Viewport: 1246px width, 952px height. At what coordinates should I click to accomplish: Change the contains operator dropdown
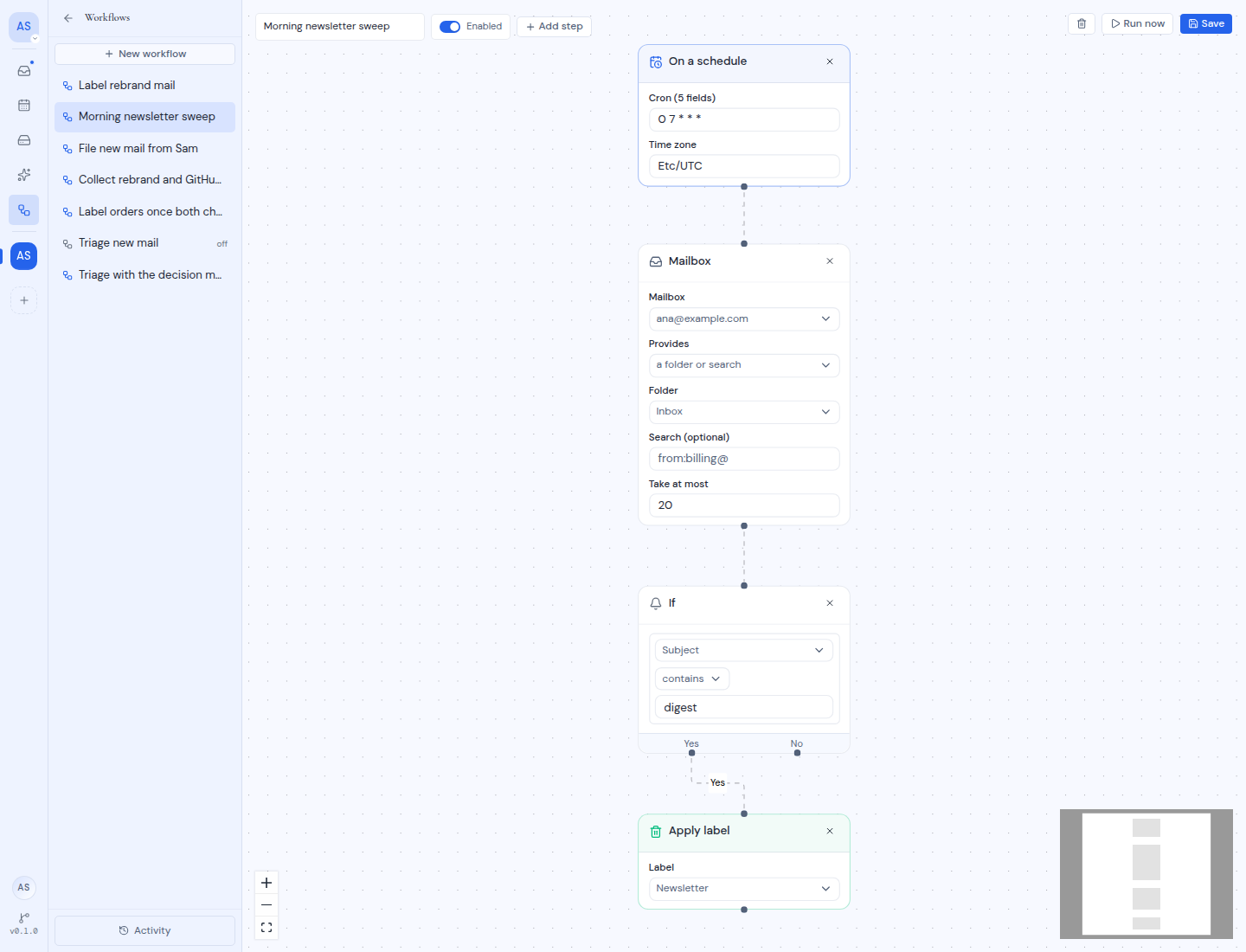pos(692,679)
